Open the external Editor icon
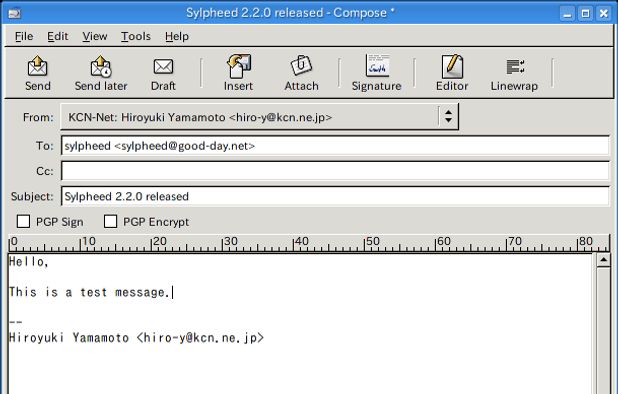This screenshot has width=618, height=394. [452, 66]
